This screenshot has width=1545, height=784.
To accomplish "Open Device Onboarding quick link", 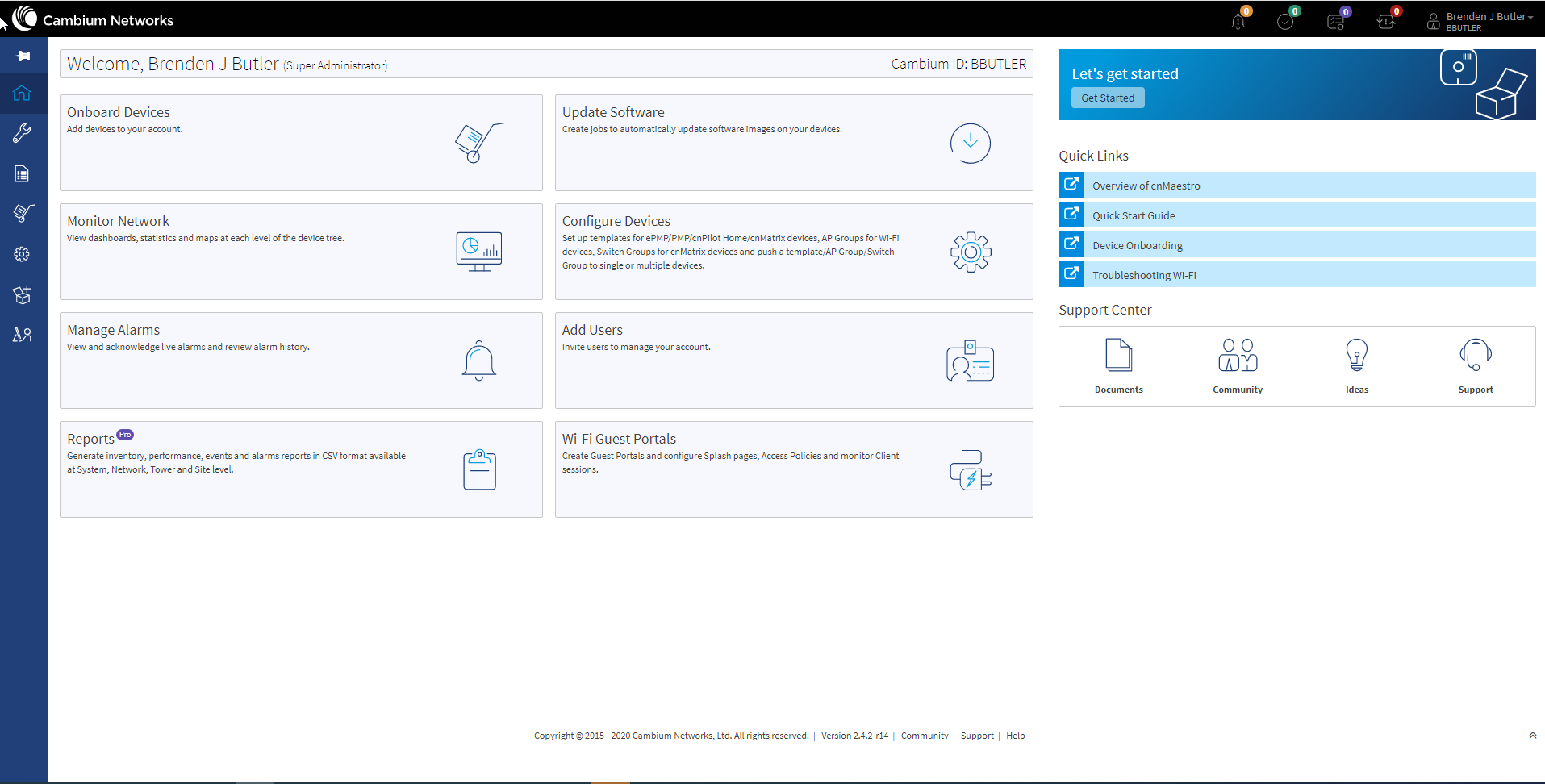I will coord(1297,244).
